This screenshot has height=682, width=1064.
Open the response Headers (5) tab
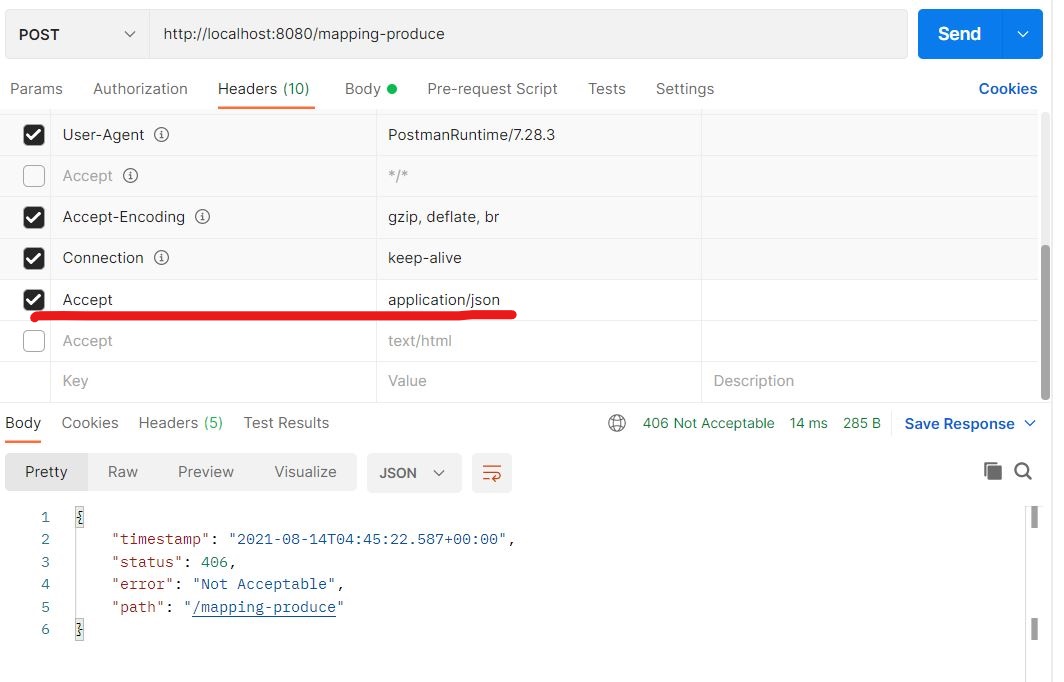tap(180, 423)
